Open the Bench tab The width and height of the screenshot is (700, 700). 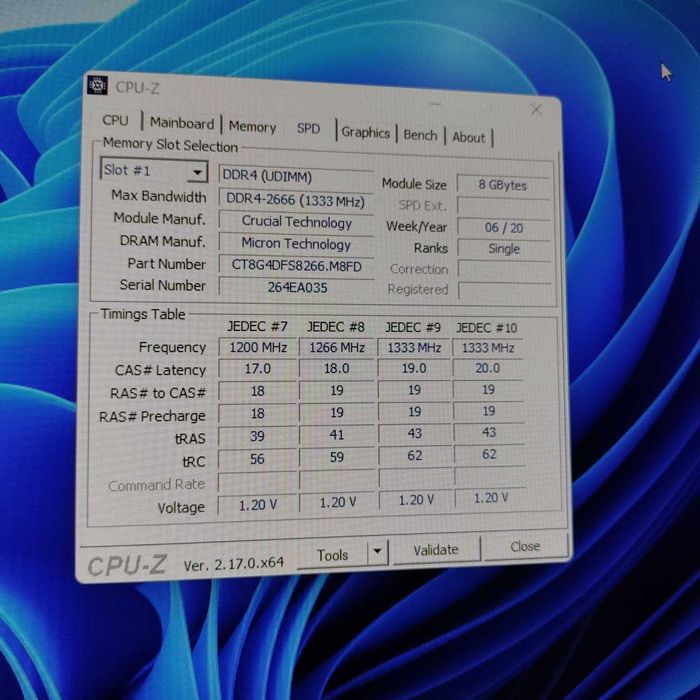pyautogui.click(x=420, y=135)
